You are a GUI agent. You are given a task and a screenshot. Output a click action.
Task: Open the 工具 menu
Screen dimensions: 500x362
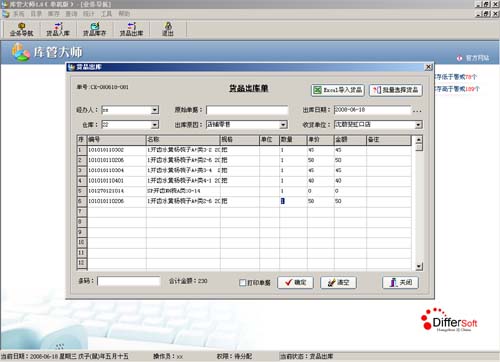tap(106, 14)
